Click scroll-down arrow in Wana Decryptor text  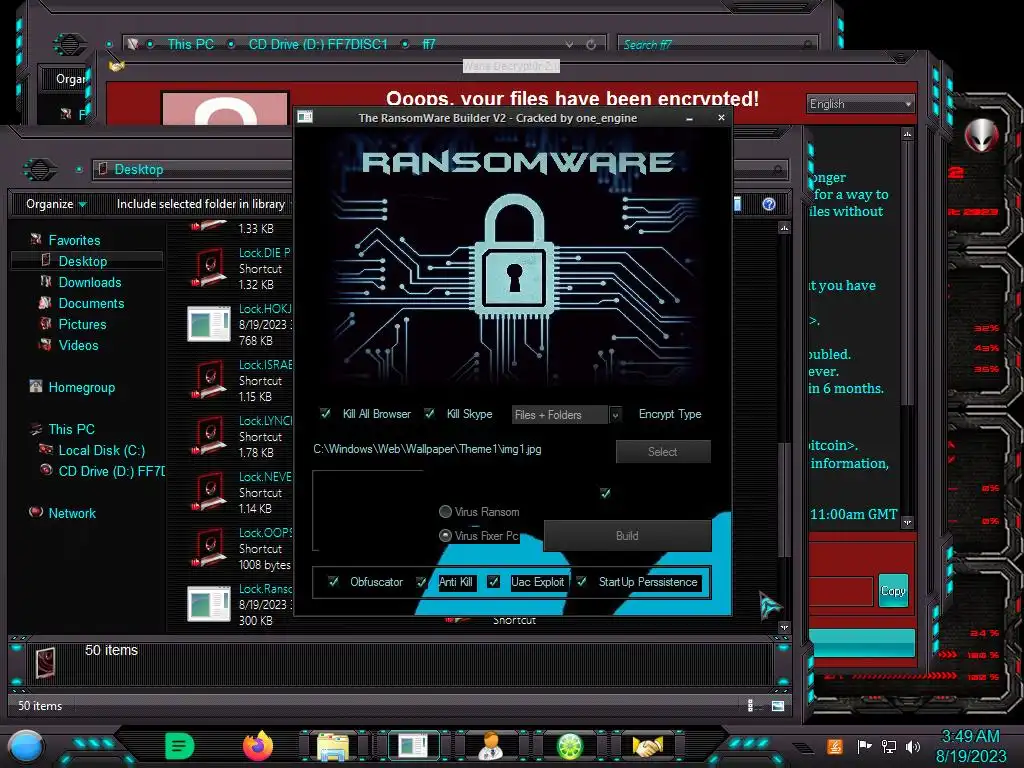coord(907,522)
